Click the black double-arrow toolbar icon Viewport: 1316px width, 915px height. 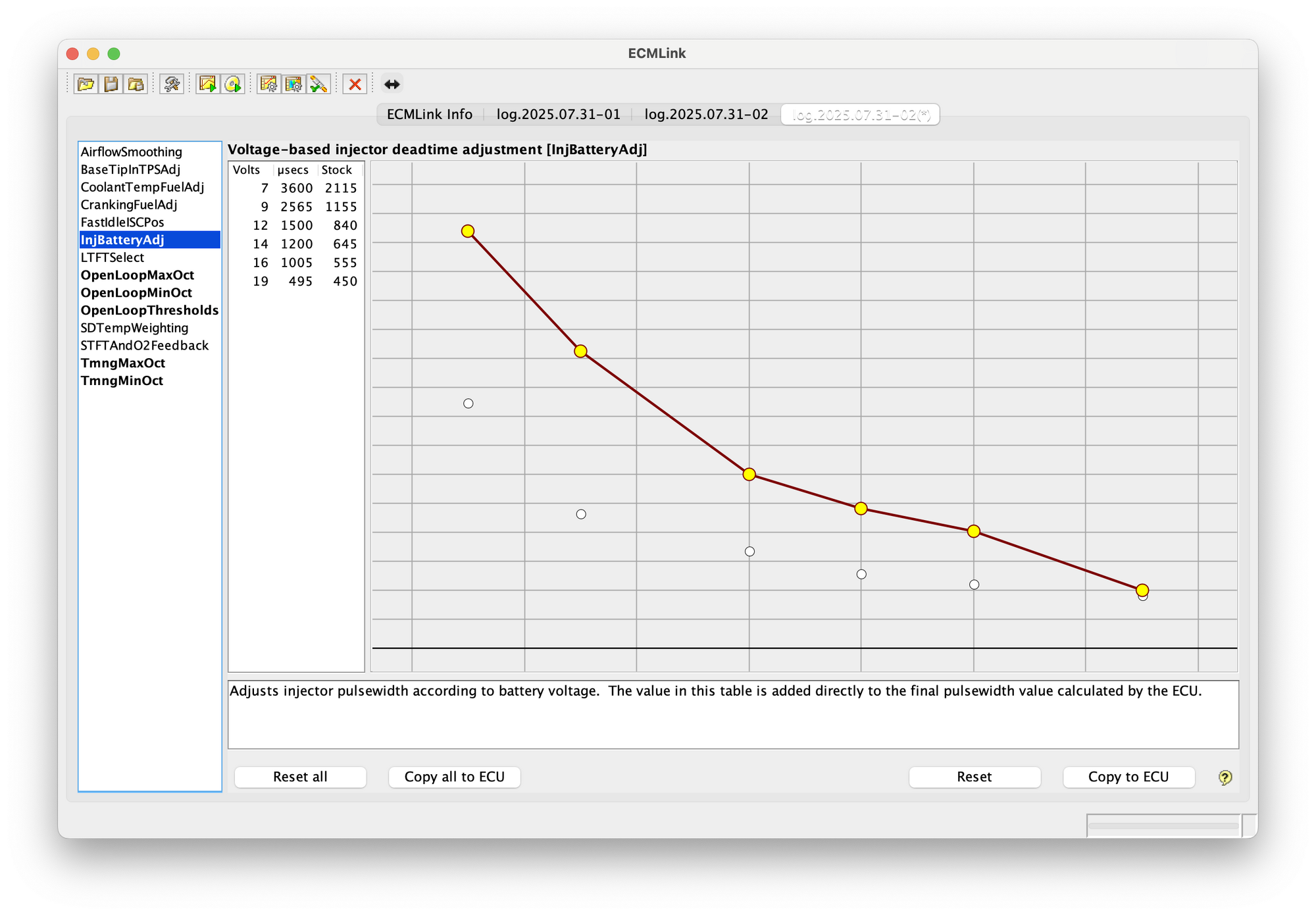pyautogui.click(x=392, y=84)
